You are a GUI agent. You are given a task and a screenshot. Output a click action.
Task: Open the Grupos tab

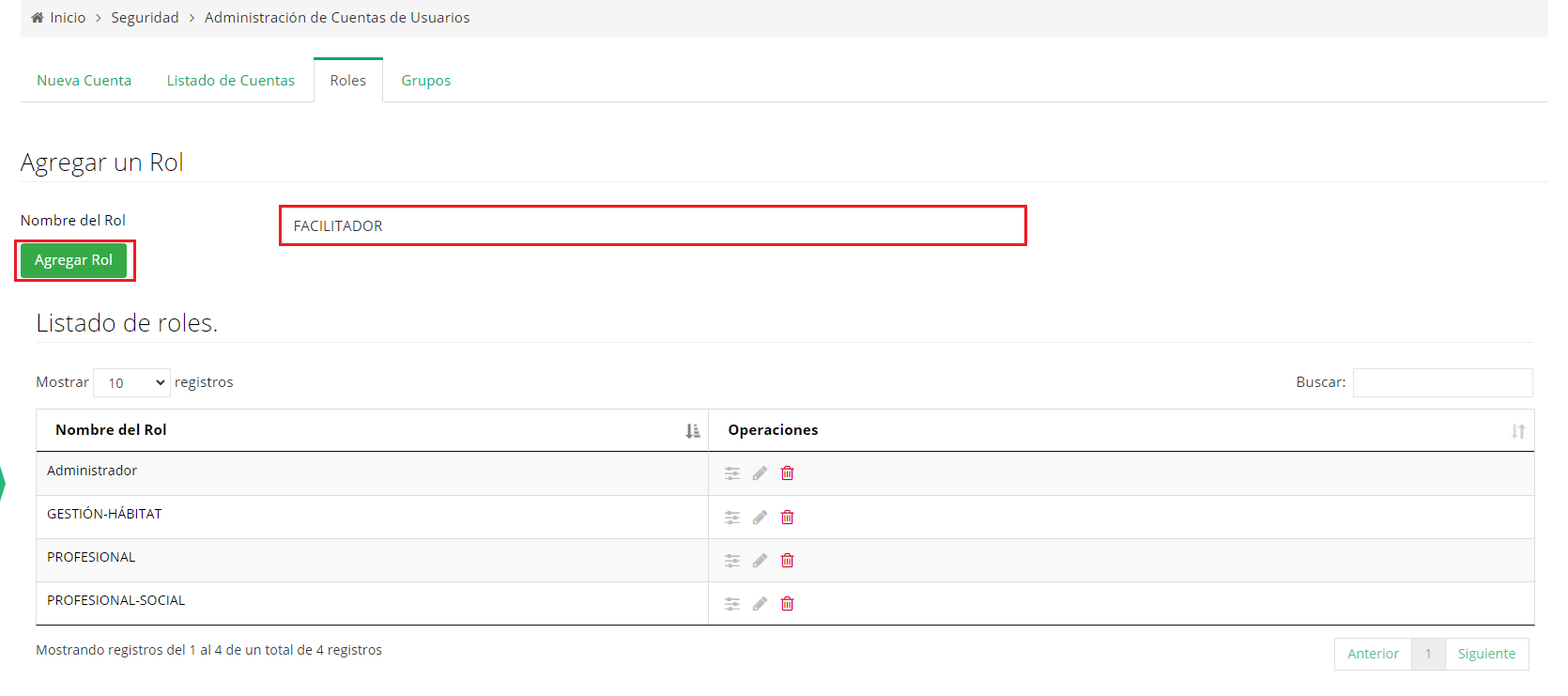(x=426, y=81)
